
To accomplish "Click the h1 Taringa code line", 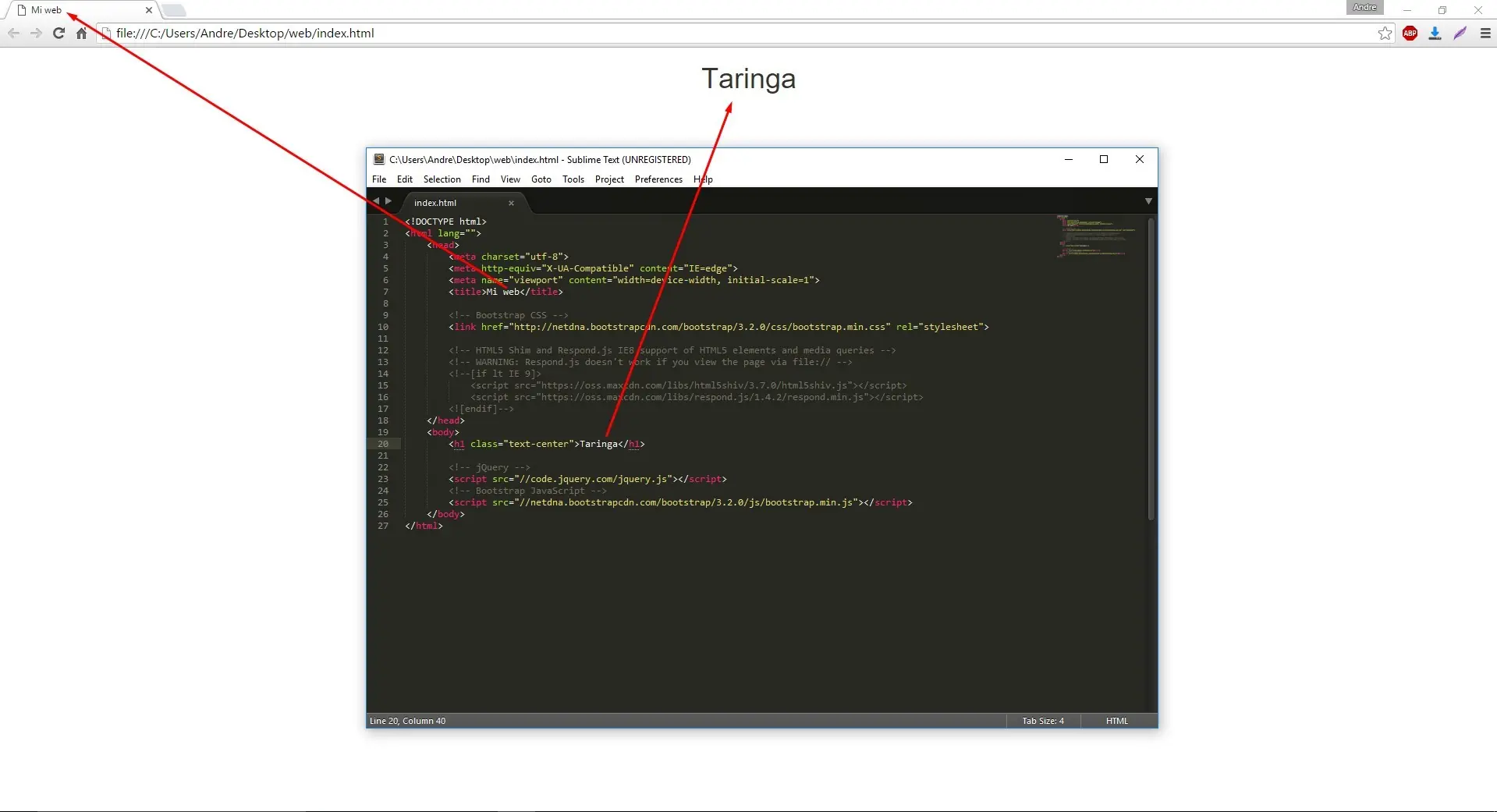I will tap(547, 444).
